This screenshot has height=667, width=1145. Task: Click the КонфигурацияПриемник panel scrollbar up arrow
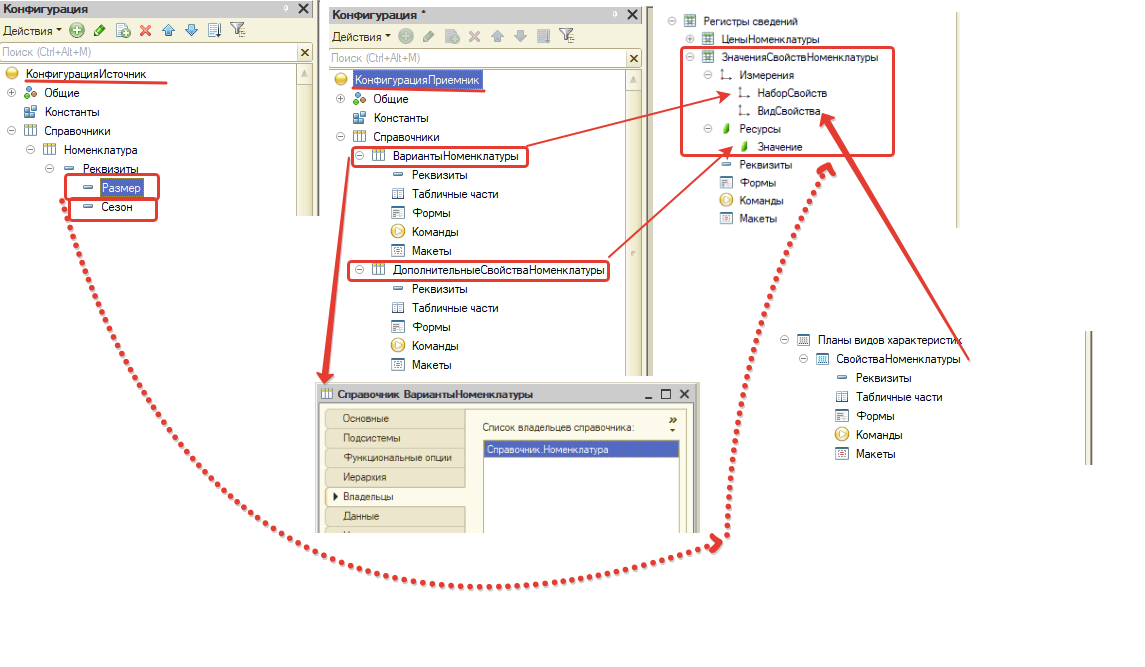click(634, 80)
